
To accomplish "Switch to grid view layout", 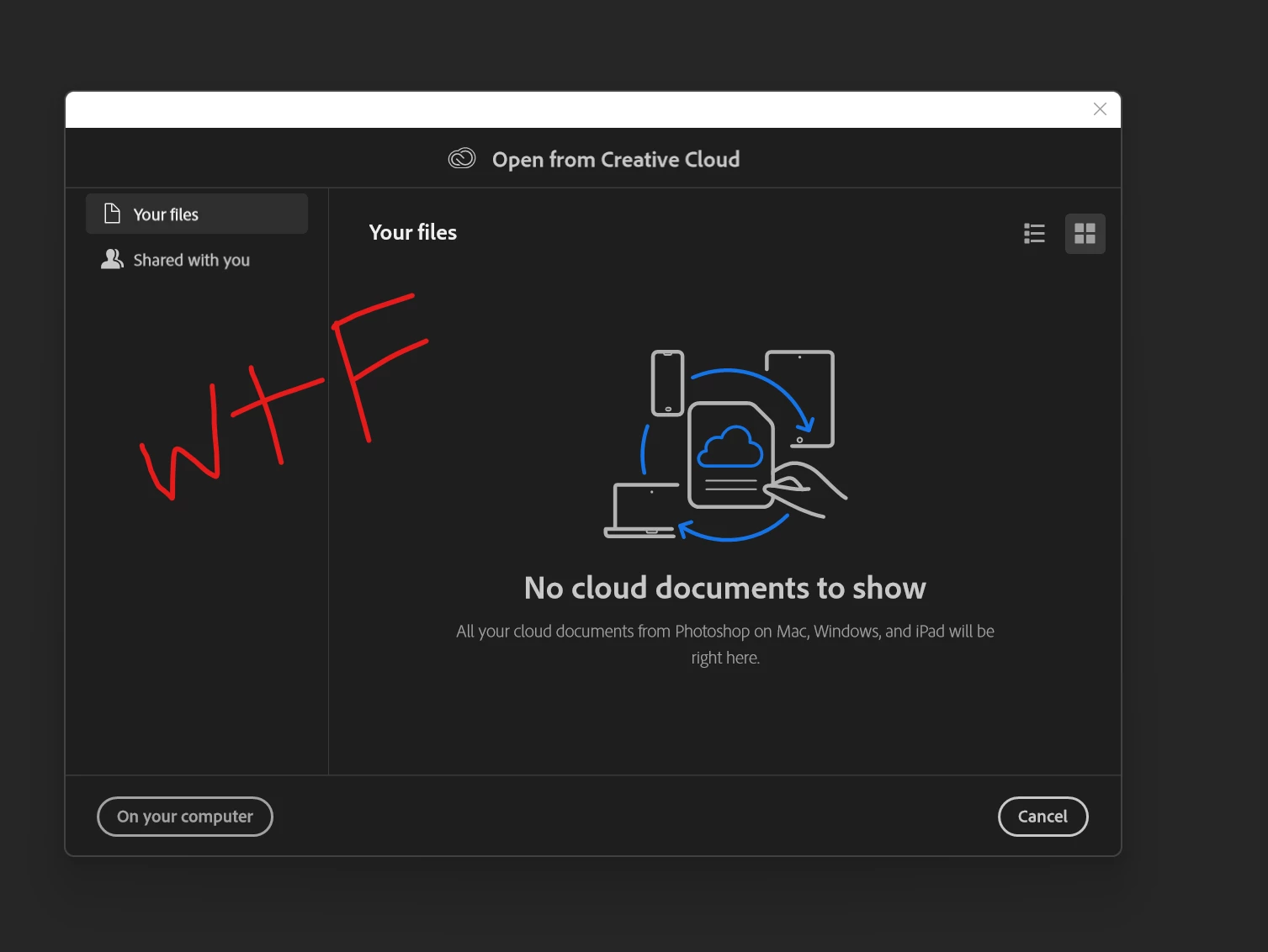I will (x=1085, y=234).
